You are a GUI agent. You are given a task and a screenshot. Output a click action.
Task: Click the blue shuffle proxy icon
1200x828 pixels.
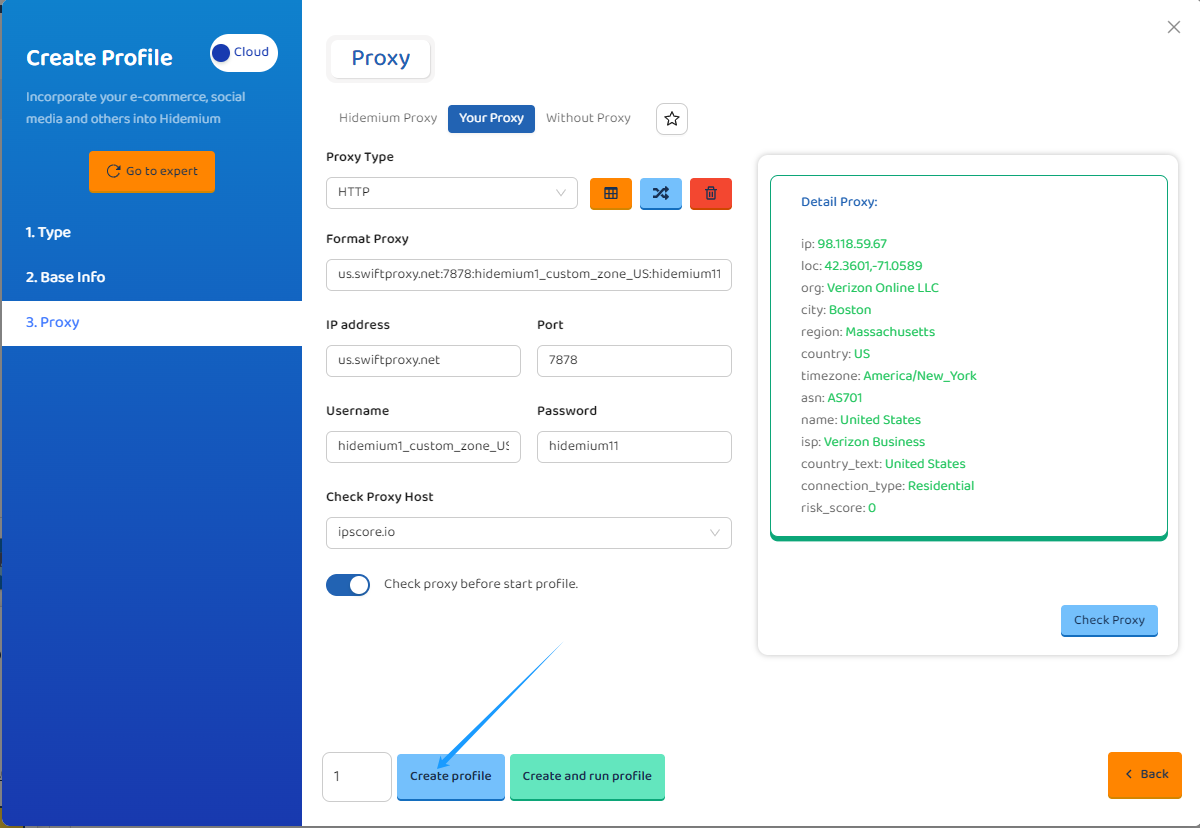coord(660,193)
